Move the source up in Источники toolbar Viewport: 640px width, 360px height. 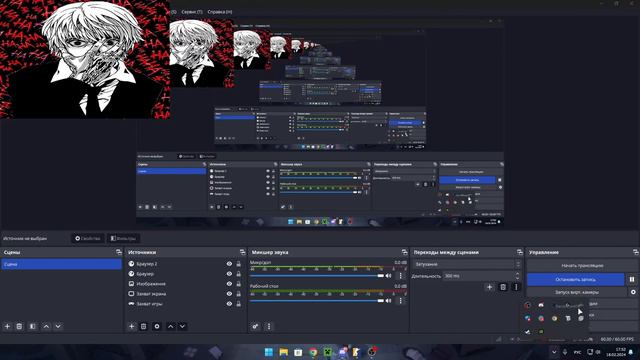pos(171,327)
